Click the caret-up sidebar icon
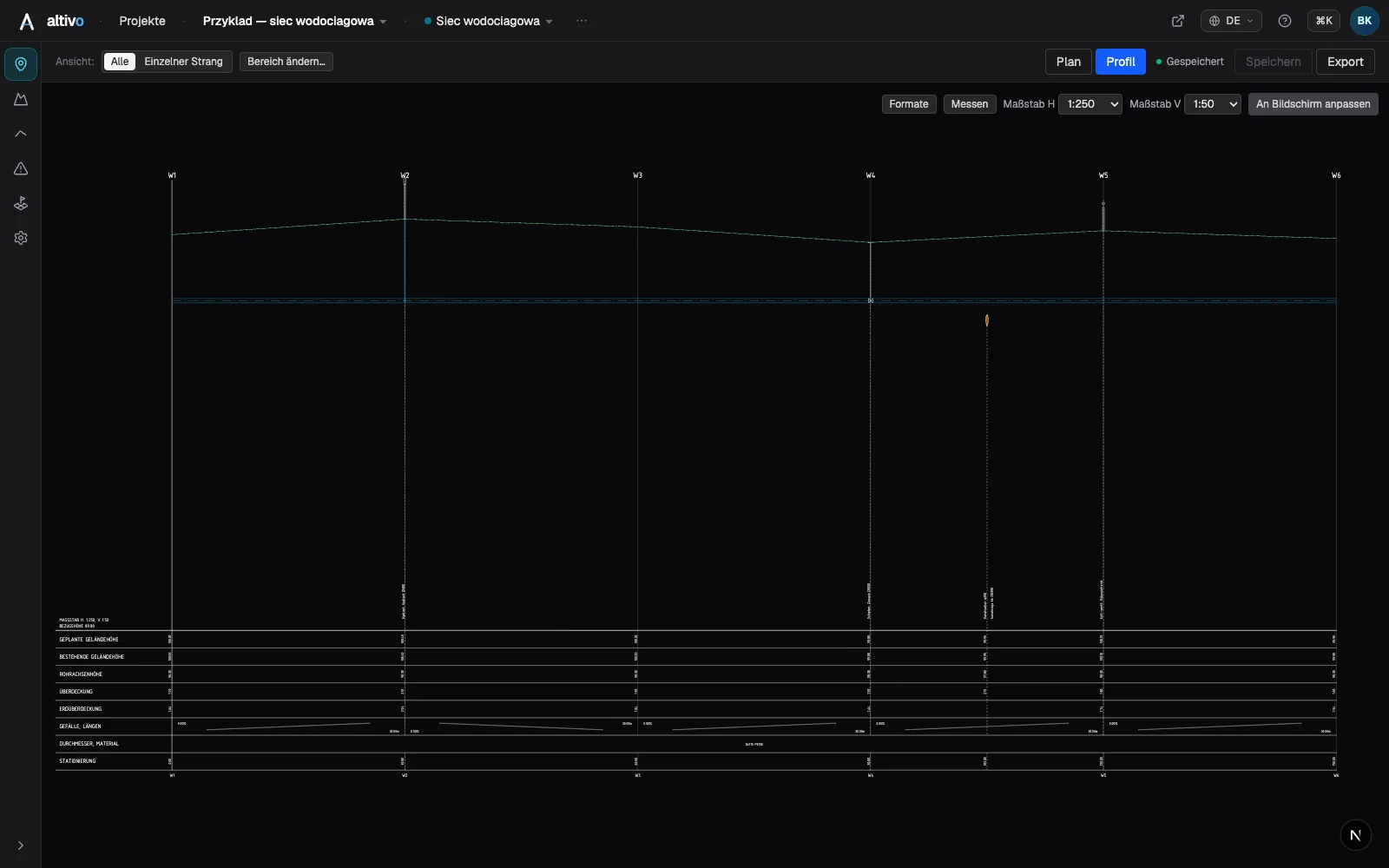This screenshot has height=868, width=1389. tap(21, 134)
